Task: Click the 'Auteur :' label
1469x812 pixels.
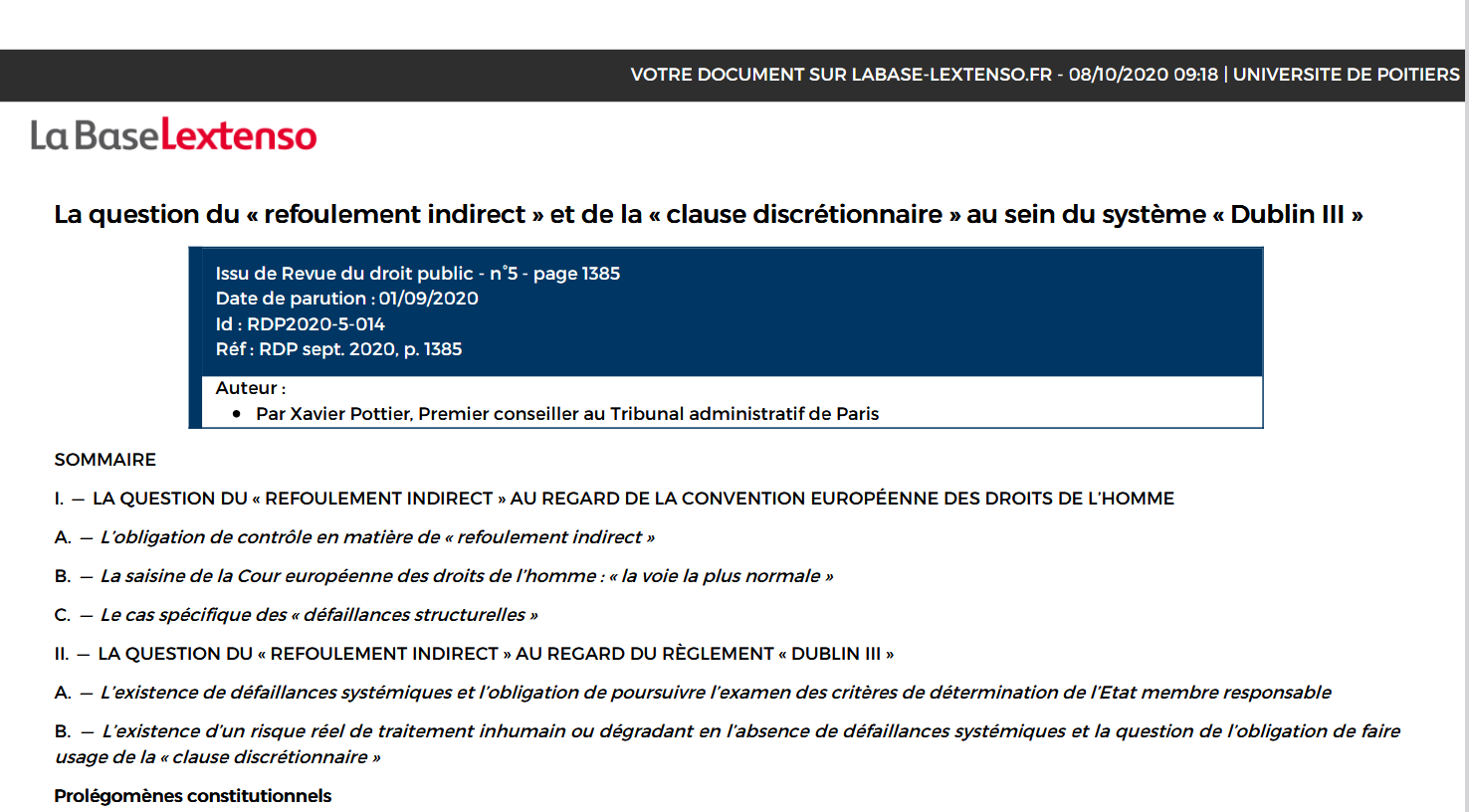Action: click(x=250, y=388)
